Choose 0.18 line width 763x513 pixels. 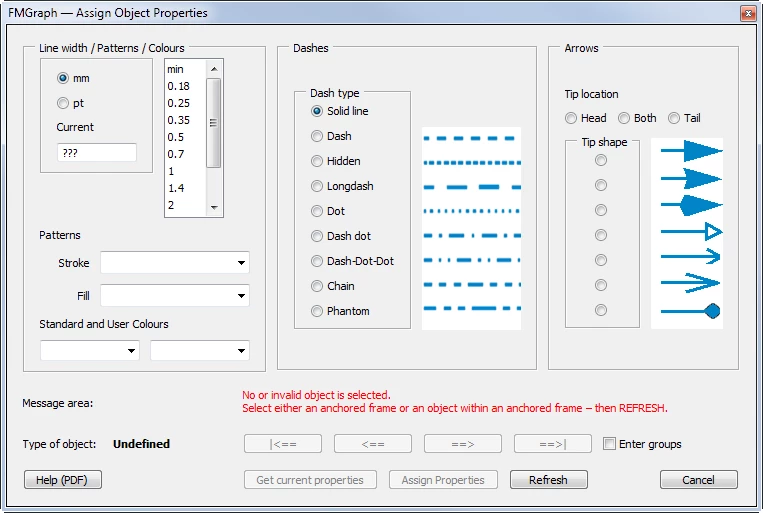(178, 86)
